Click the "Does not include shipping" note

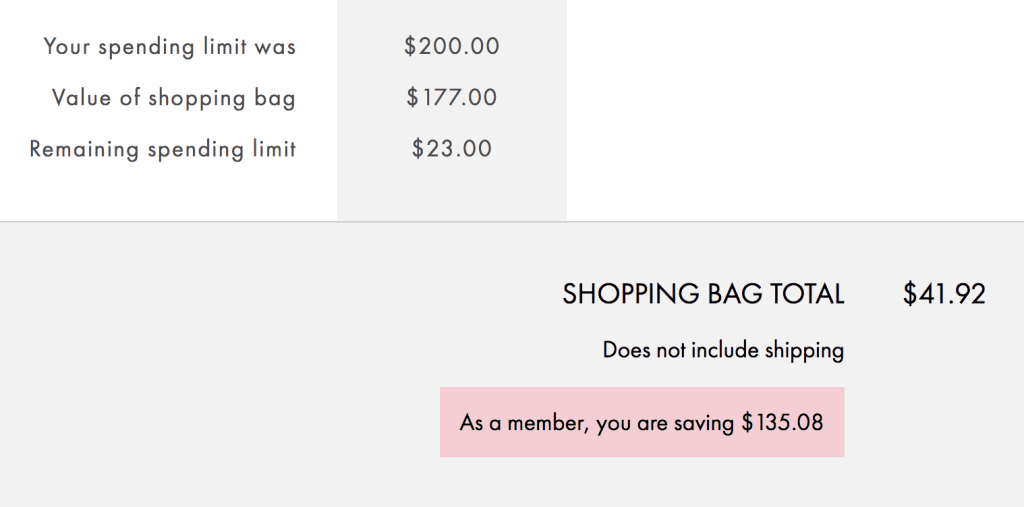723,350
